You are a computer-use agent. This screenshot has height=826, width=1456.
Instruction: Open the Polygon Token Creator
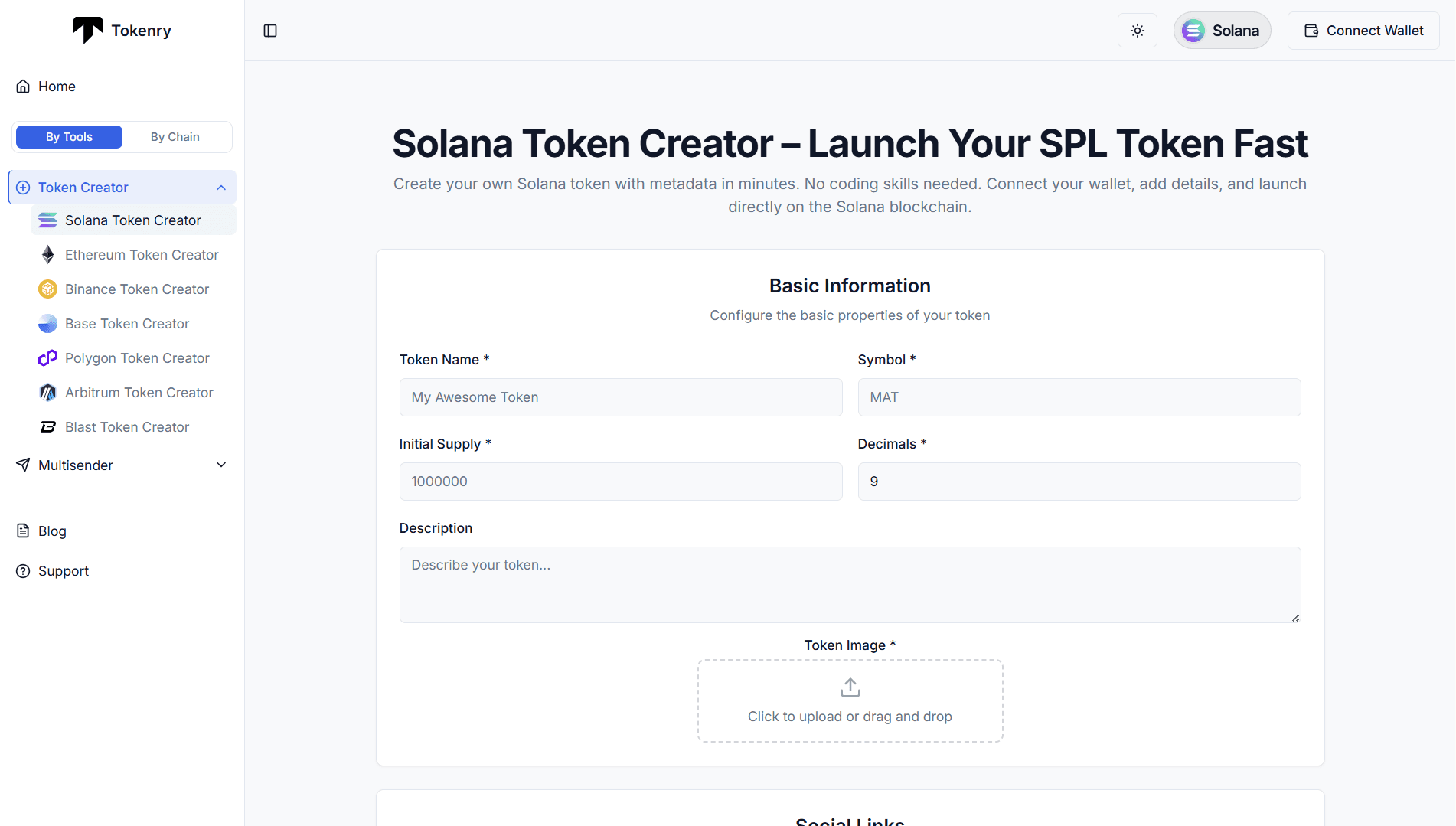click(137, 357)
